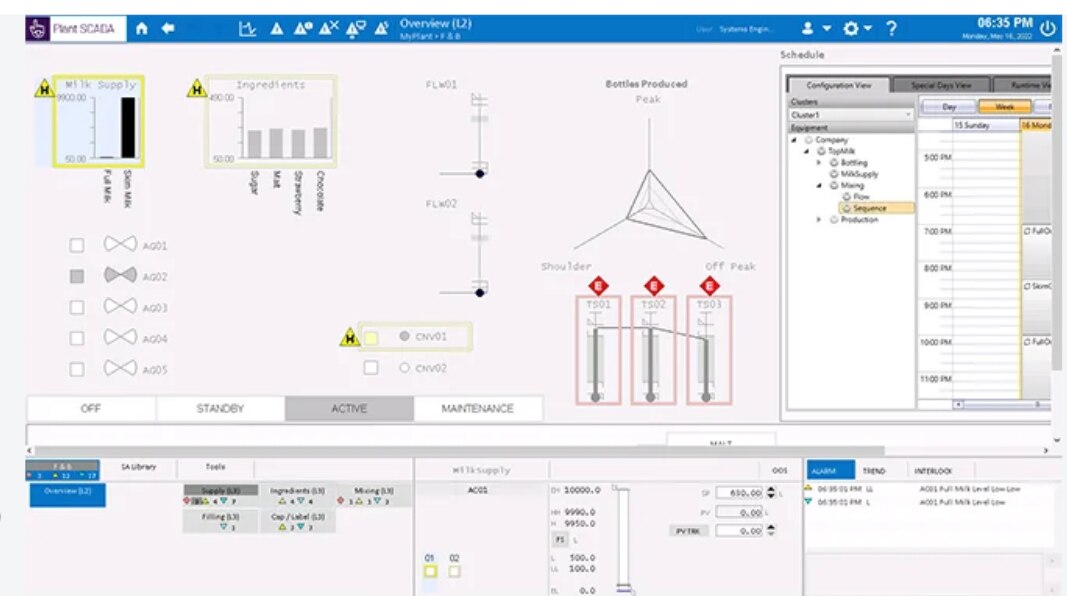Click the TS01 red alarm diamond

coord(598,286)
